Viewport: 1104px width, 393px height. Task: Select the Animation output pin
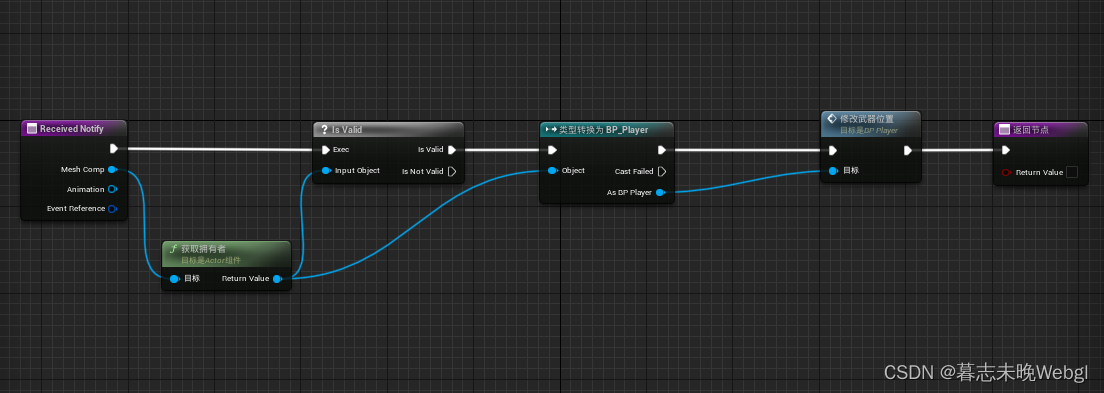112,189
